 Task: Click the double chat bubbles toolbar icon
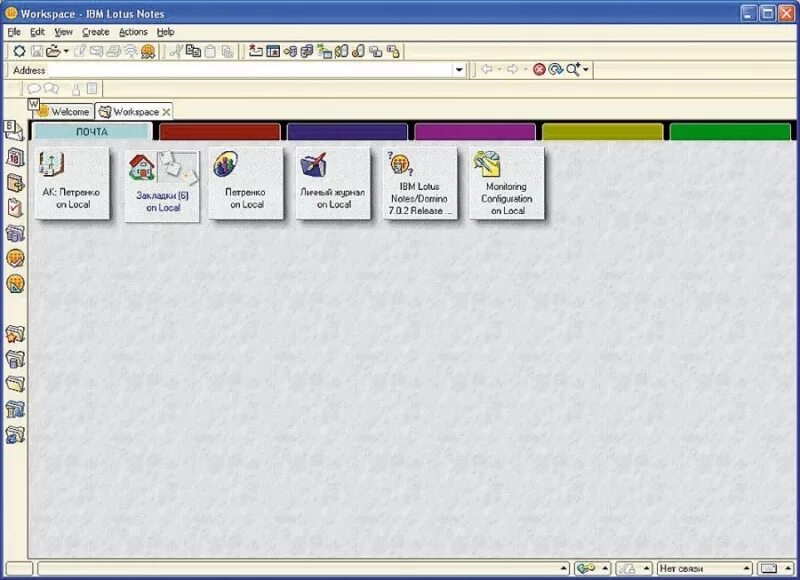51,89
